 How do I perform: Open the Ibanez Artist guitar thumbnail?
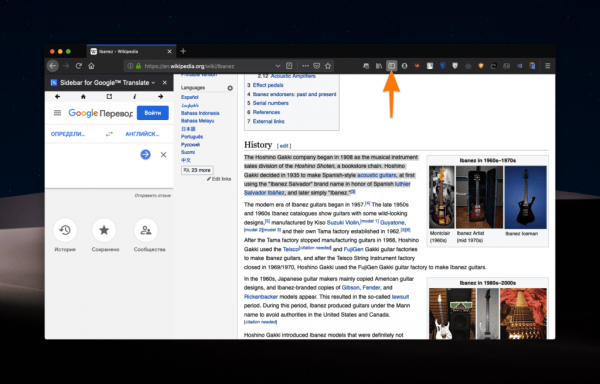point(479,197)
